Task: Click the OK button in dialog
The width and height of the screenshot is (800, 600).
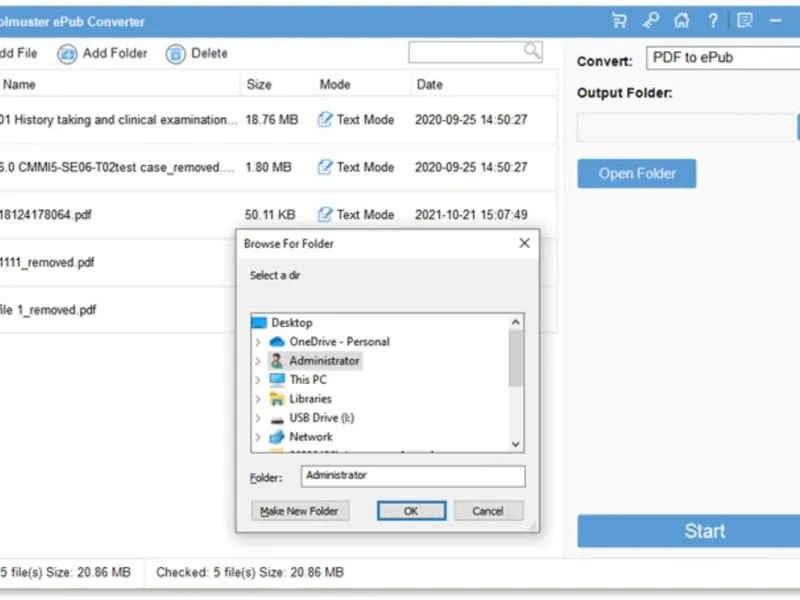Action: coord(411,511)
